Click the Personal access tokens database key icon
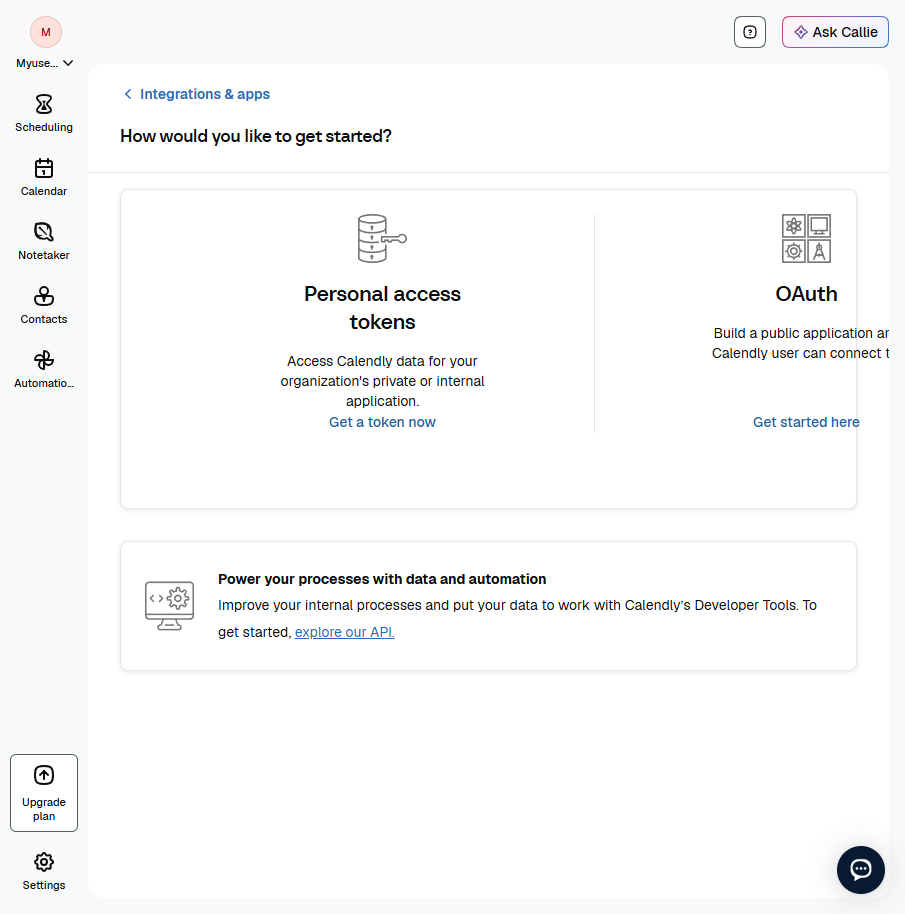The image size is (905, 914). pos(382,238)
